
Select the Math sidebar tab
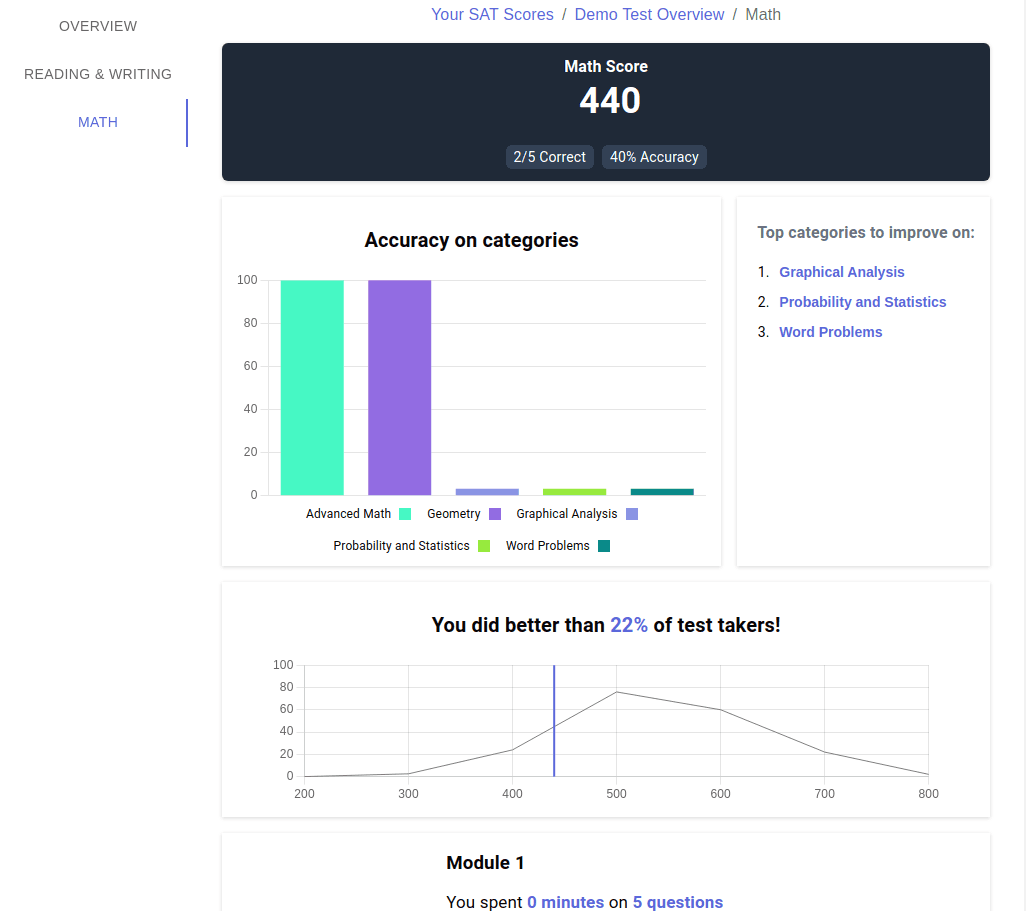(98, 122)
